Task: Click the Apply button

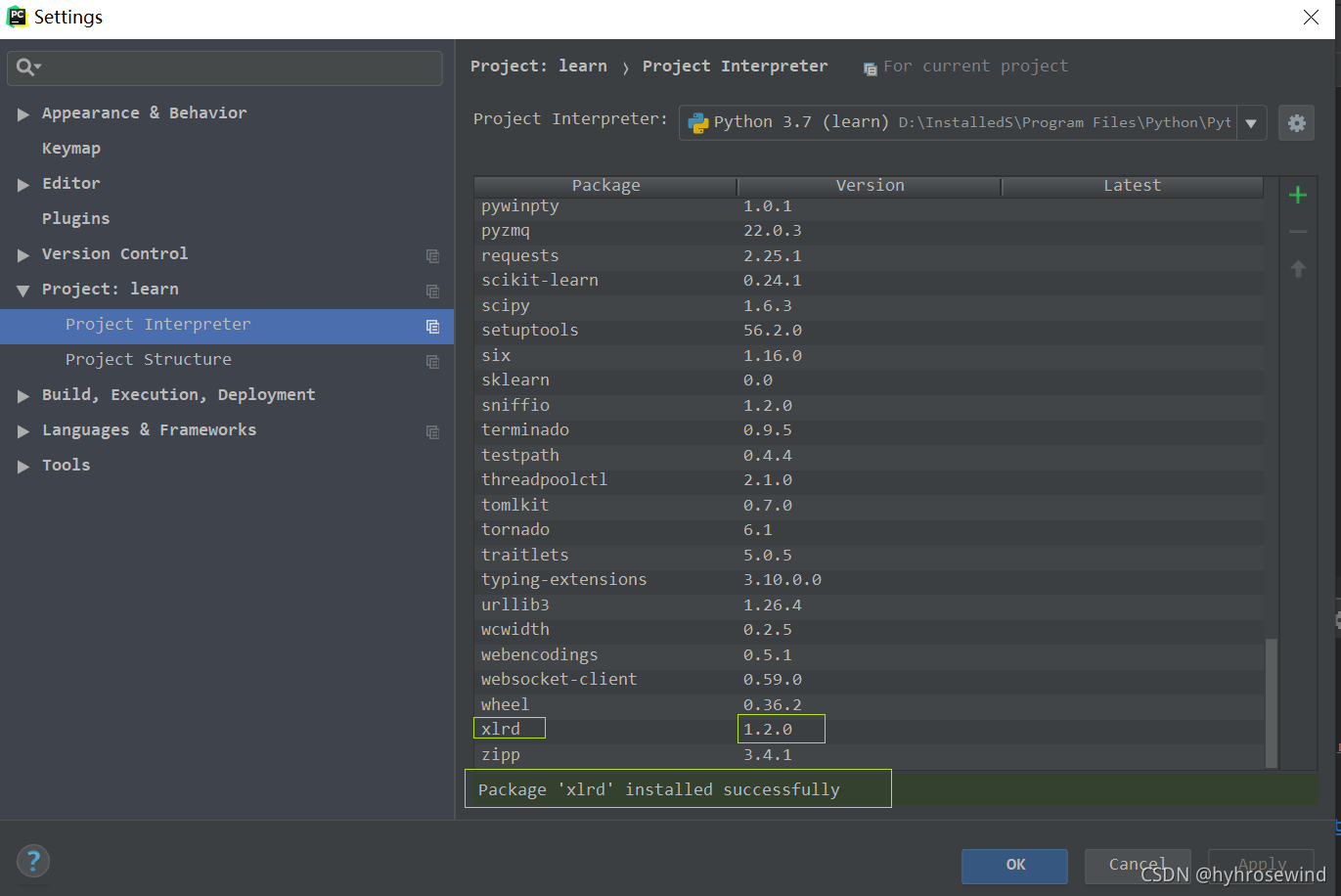Action: [x=1261, y=866]
